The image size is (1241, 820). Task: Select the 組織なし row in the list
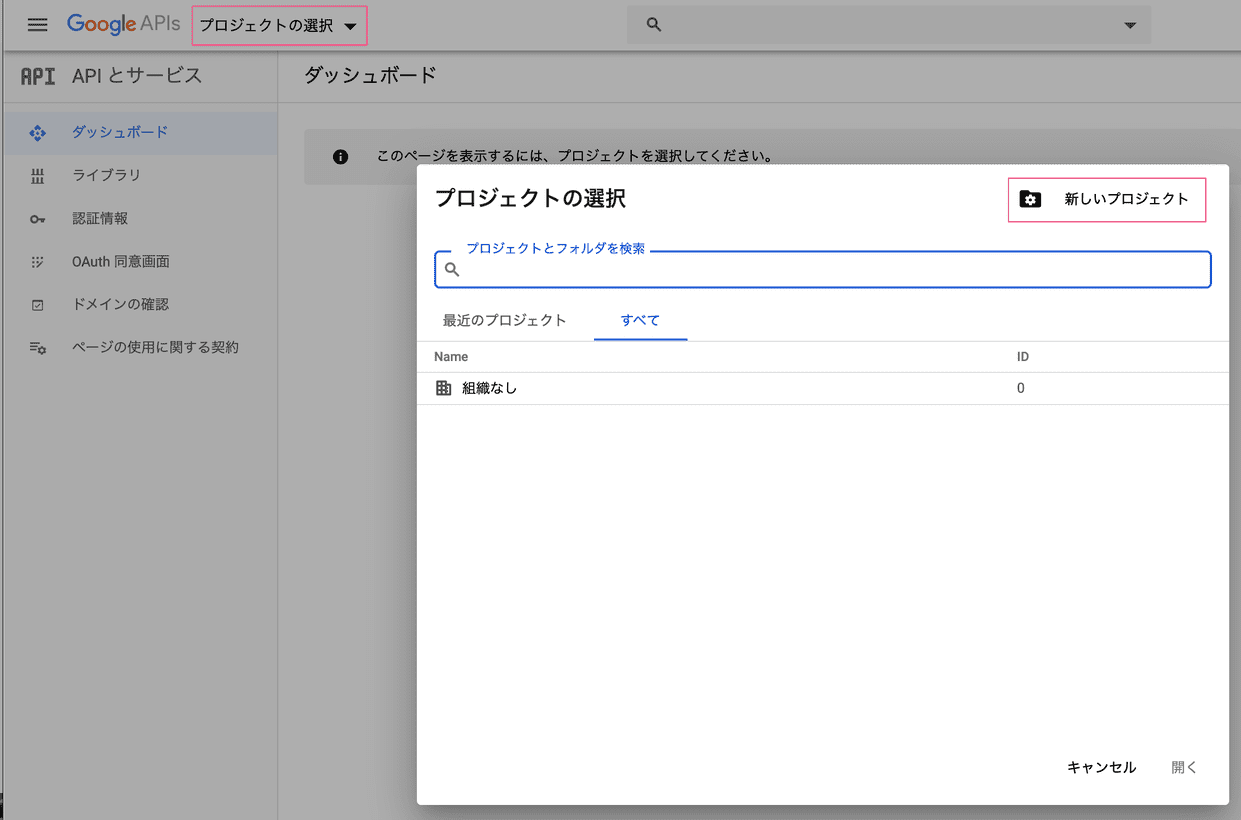(700, 388)
